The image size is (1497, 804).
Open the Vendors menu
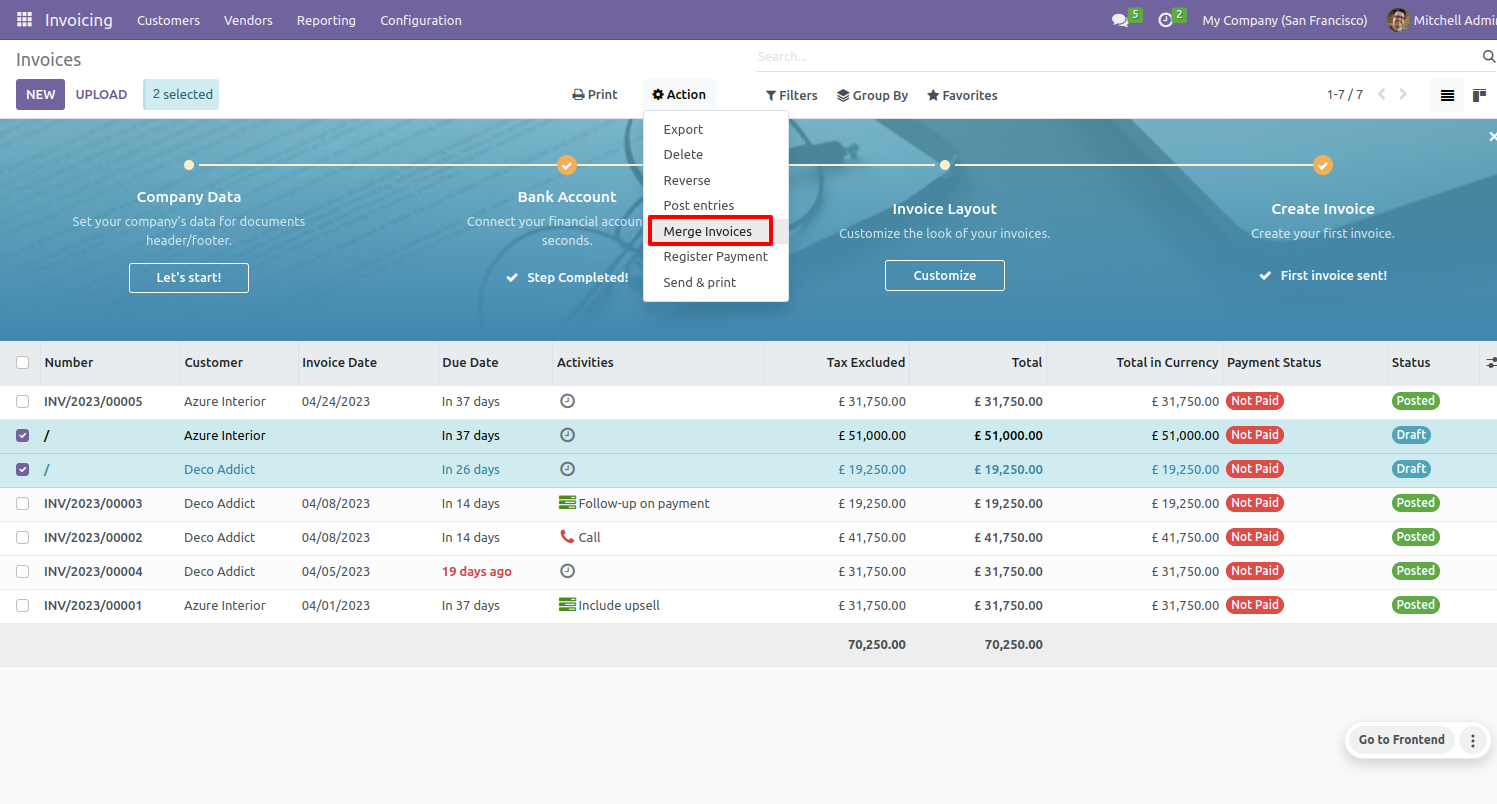(248, 20)
